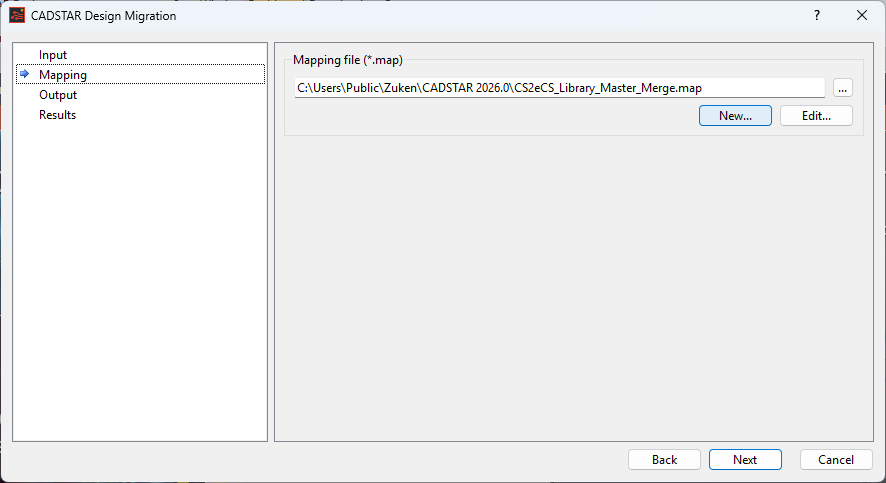Browse for mapping file with ellipsis button
This screenshot has height=483, width=886.
coord(842,88)
